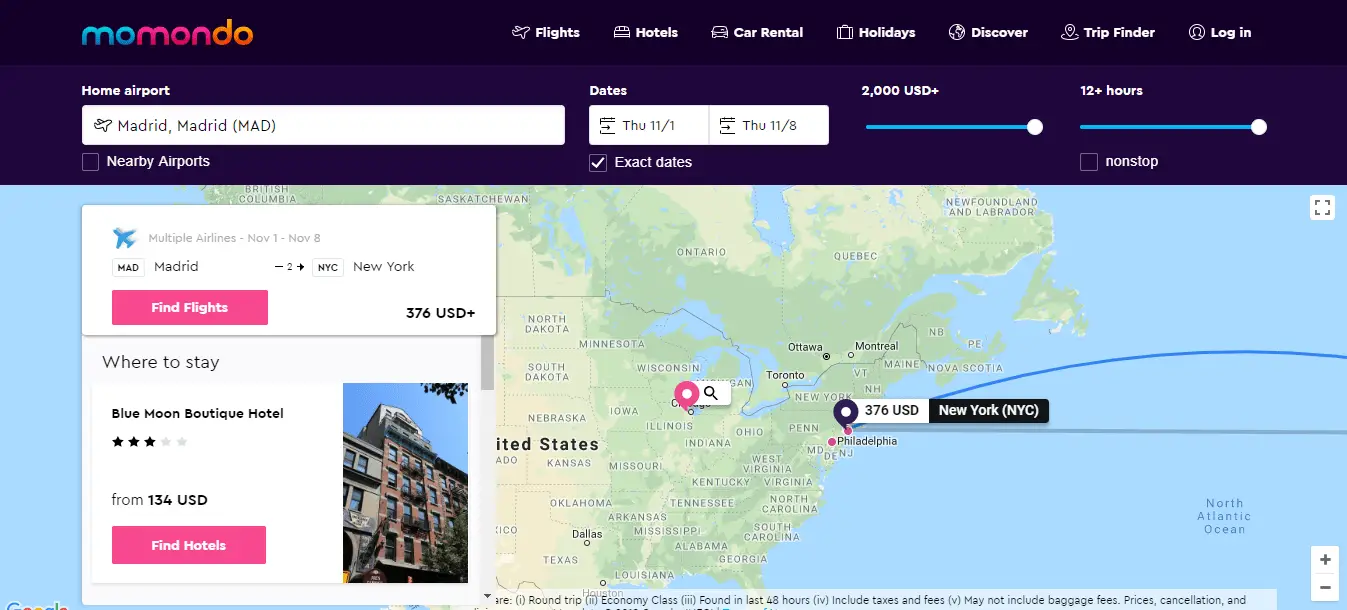Click the New York (NYC) map label

[989, 410]
